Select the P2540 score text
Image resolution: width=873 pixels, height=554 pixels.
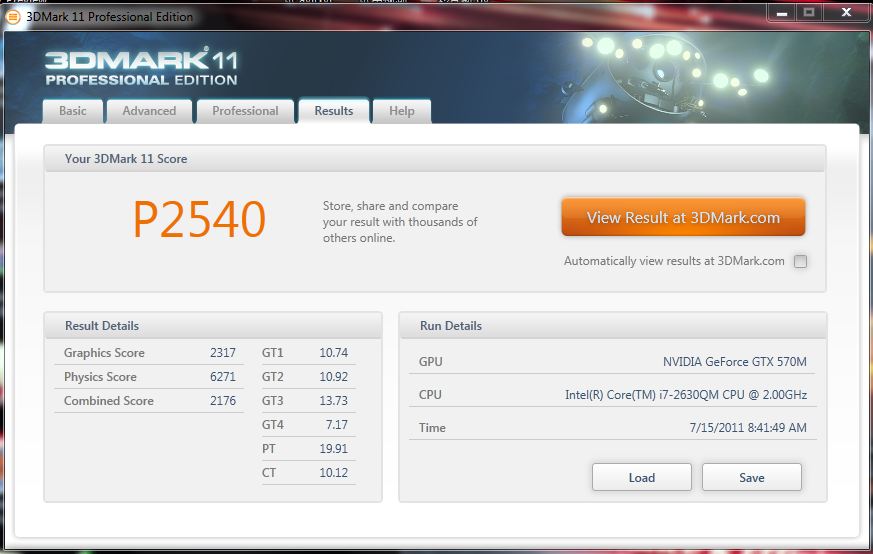(199, 219)
